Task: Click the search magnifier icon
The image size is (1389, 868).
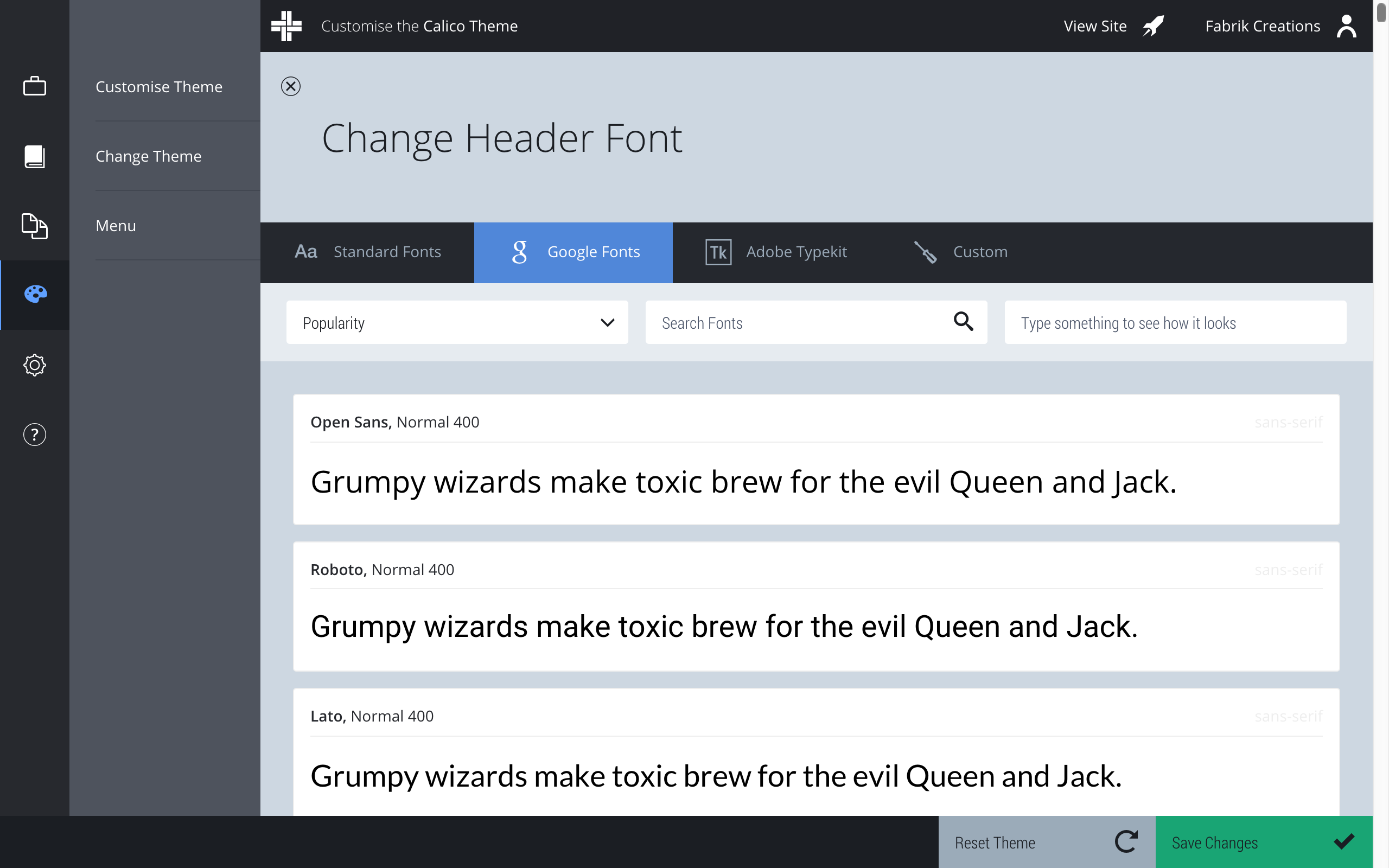Action: (x=963, y=322)
